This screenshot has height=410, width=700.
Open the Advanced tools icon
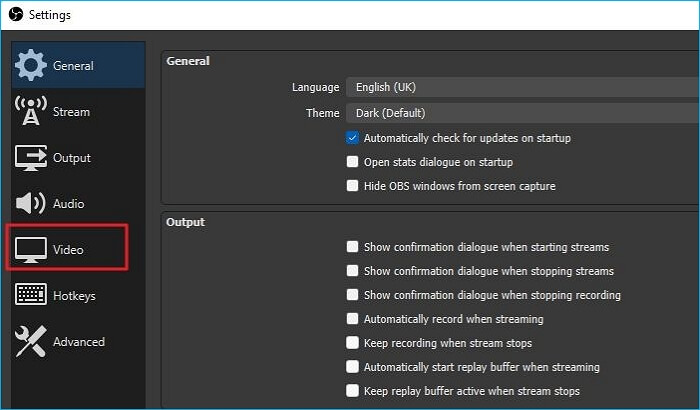[x=30, y=341]
